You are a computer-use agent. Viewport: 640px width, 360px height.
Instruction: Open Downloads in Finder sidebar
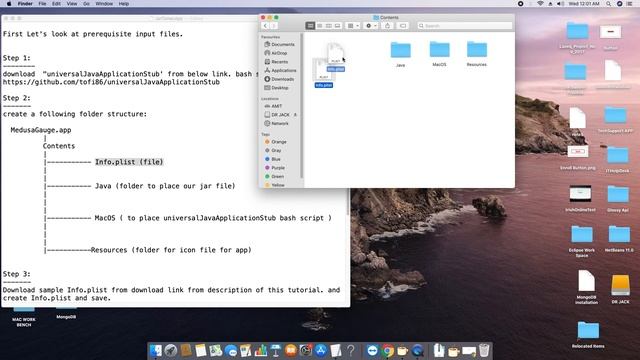[x=280, y=79]
